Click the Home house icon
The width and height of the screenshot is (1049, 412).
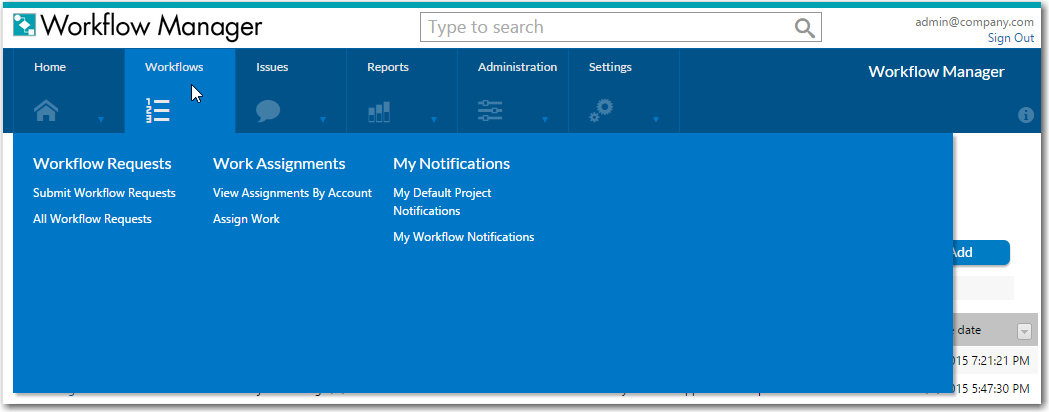click(46, 111)
